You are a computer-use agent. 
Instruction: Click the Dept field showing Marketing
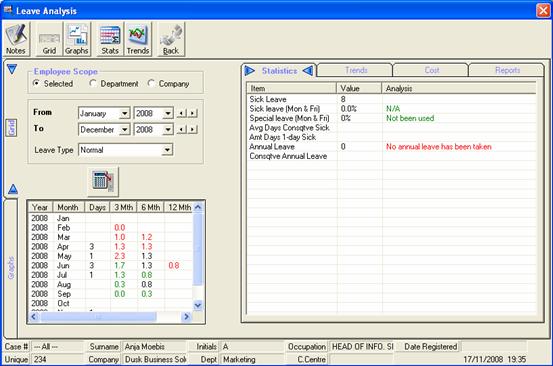(252, 359)
